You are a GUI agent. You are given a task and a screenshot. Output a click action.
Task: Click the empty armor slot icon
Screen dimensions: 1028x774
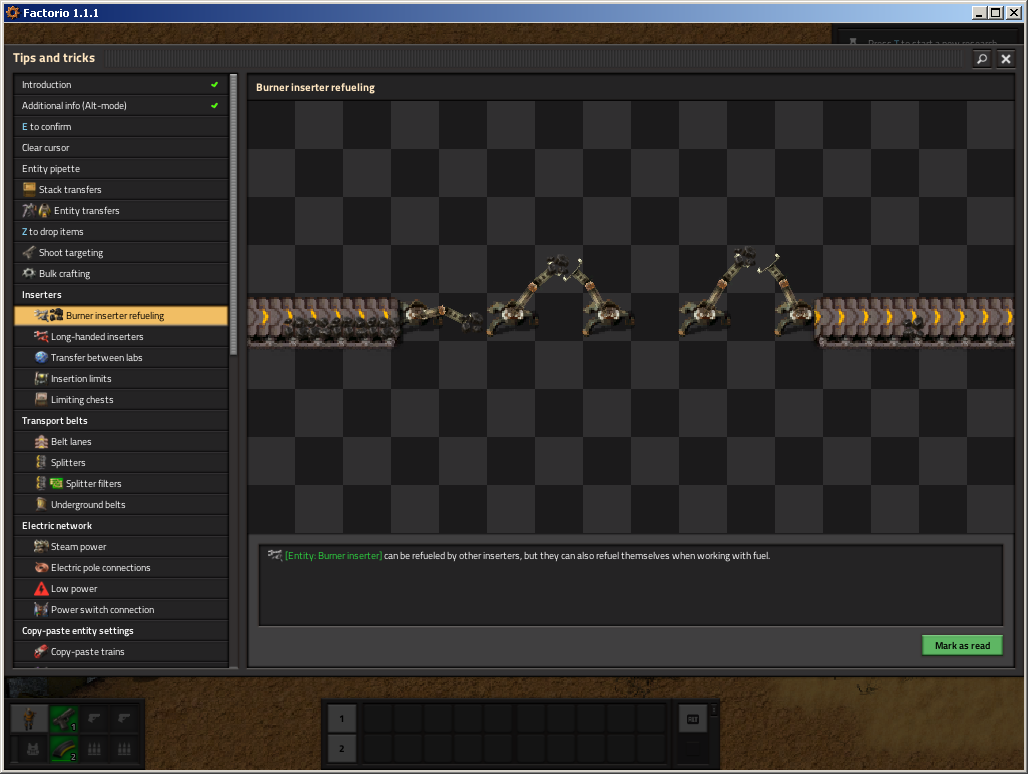coord(33,748)
